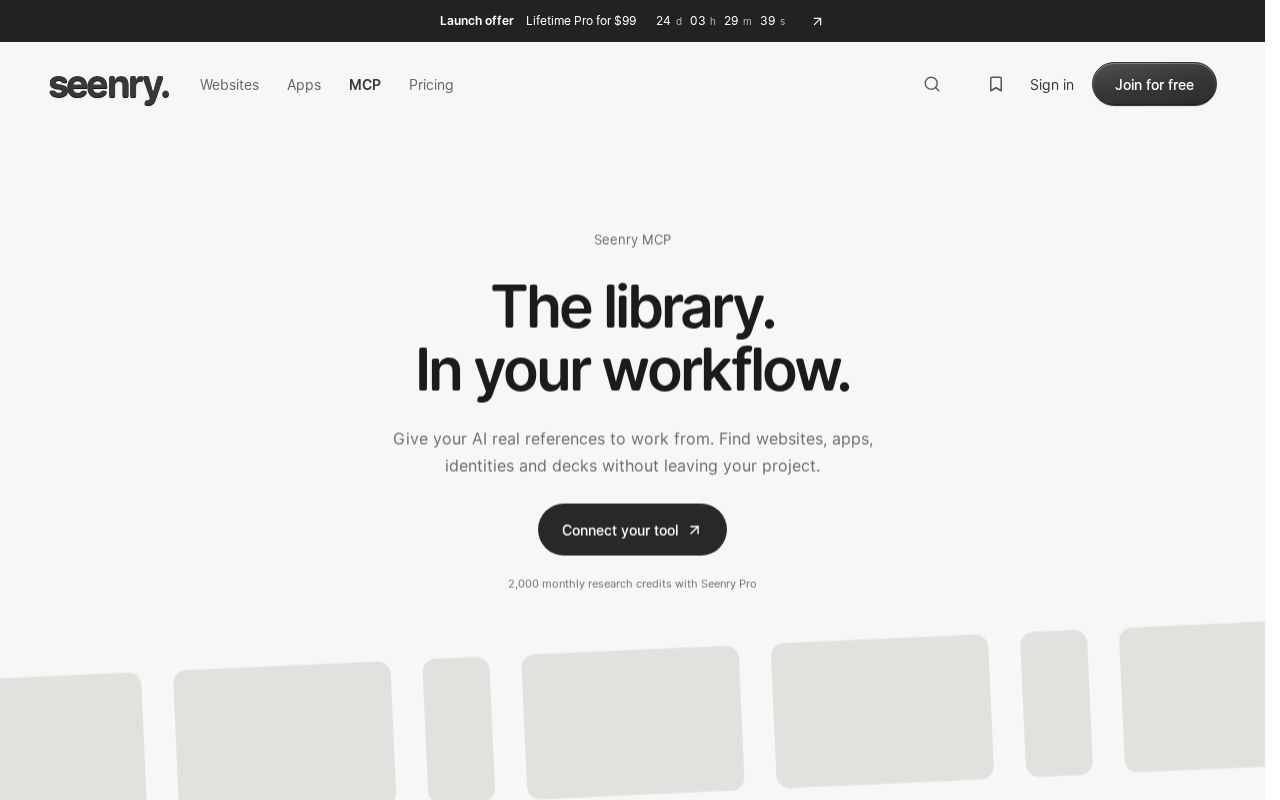This screenshot has height=800, width=1280.
Task: Click the countdown days value '24'
Action: click(663, 21)
